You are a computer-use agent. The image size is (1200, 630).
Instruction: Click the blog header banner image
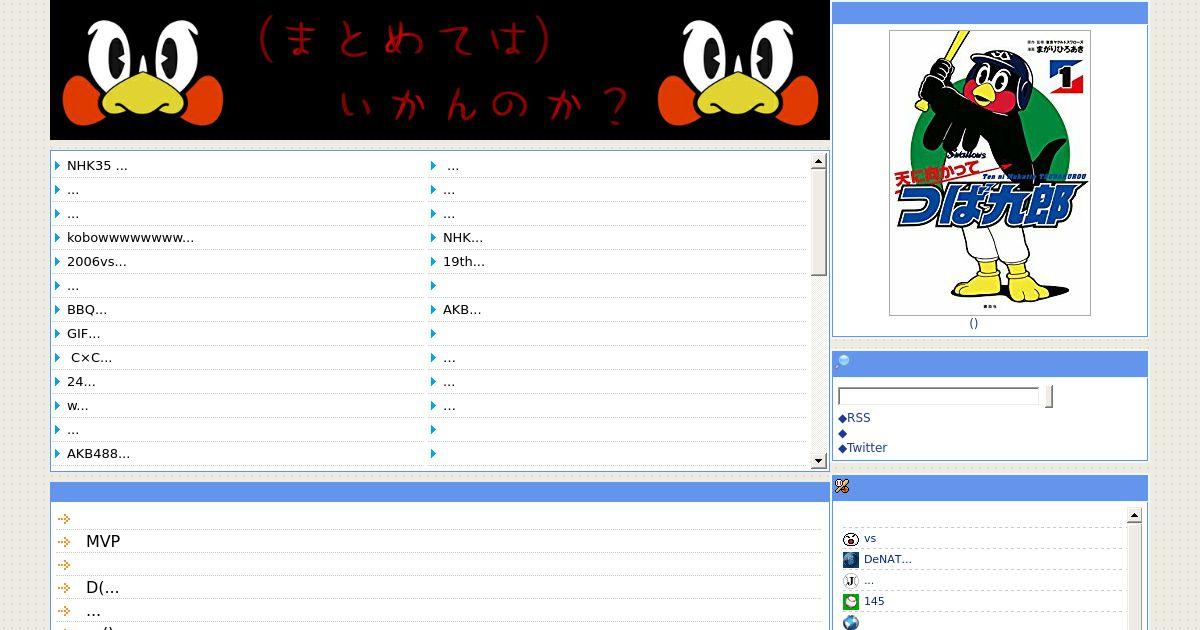tap(440, 70)
